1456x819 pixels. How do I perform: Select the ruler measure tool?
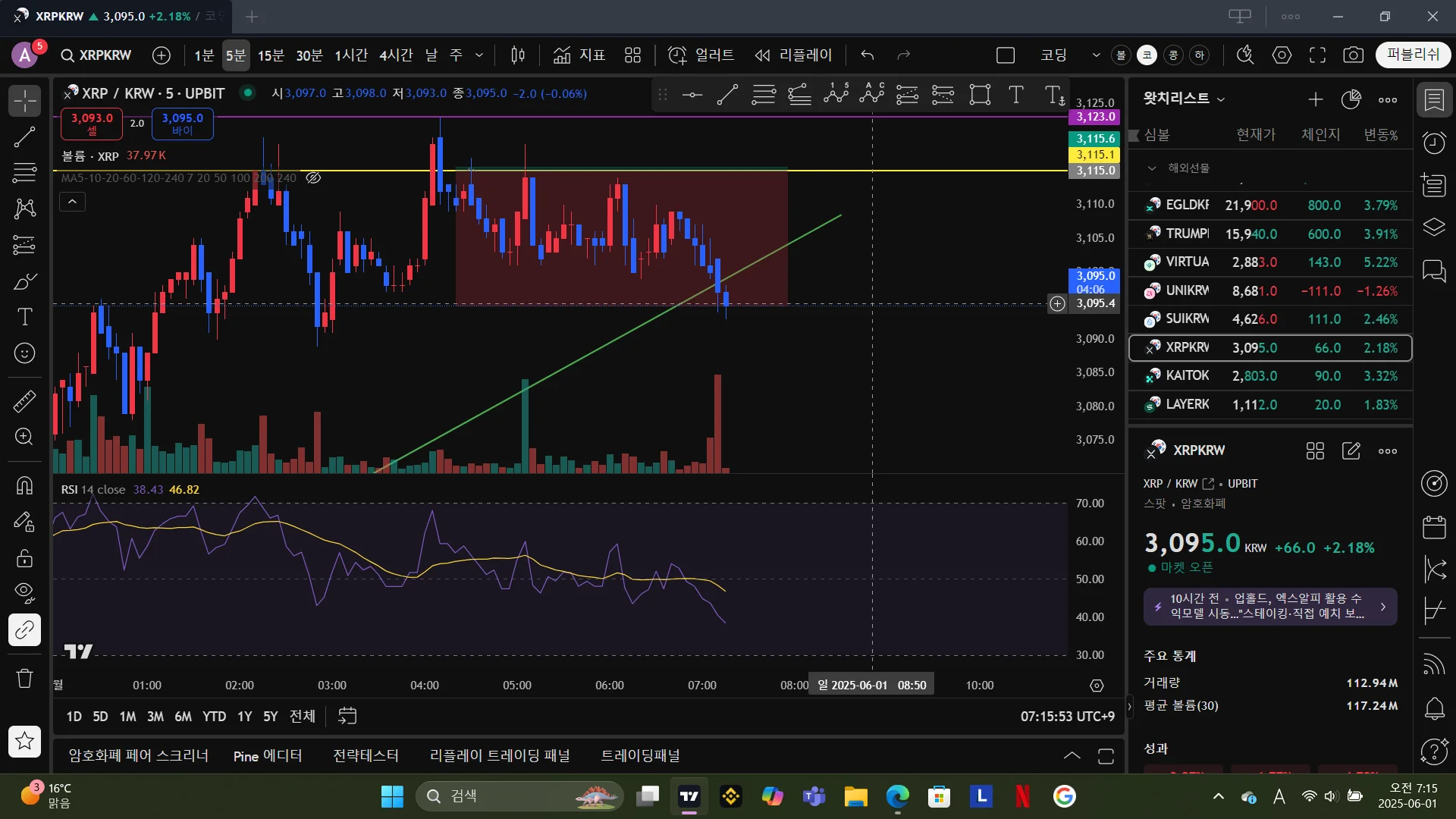(x=24, y=401)
